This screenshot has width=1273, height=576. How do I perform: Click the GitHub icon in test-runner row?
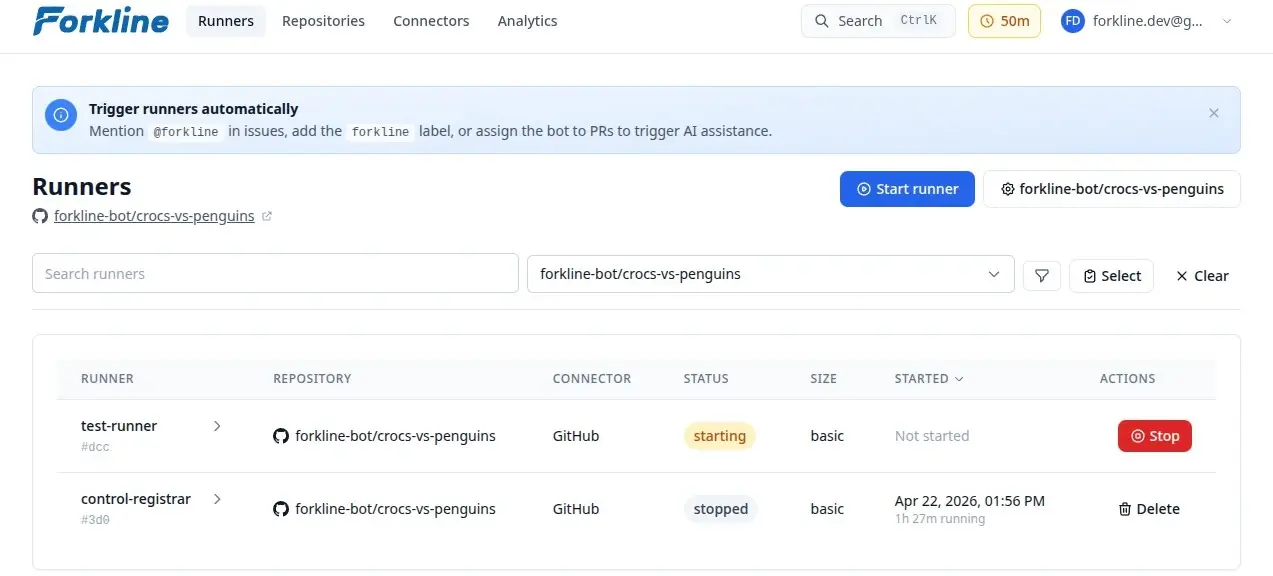(x=281, y=436)
